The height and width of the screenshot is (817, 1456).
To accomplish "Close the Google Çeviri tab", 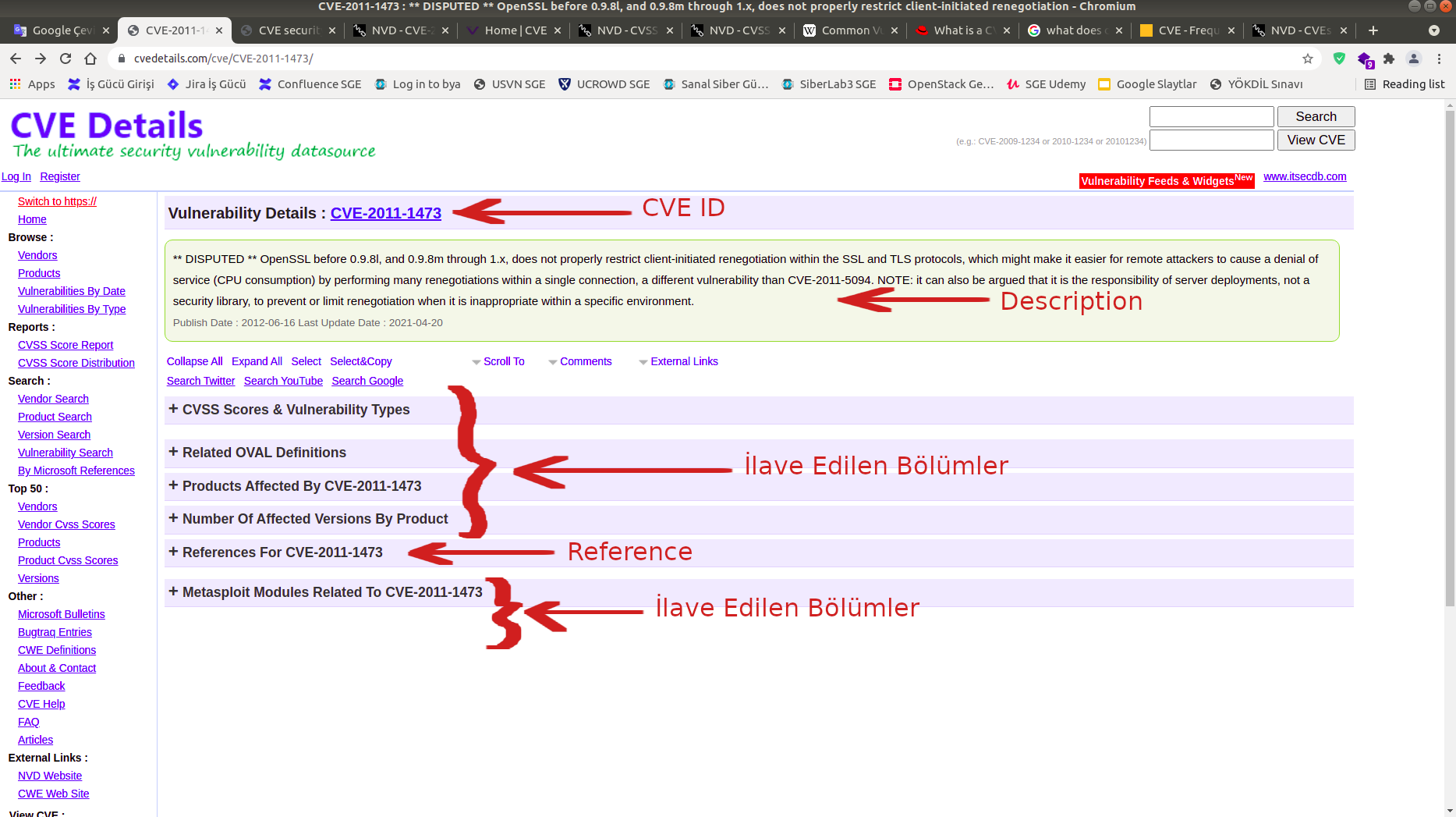I will 106,30.
